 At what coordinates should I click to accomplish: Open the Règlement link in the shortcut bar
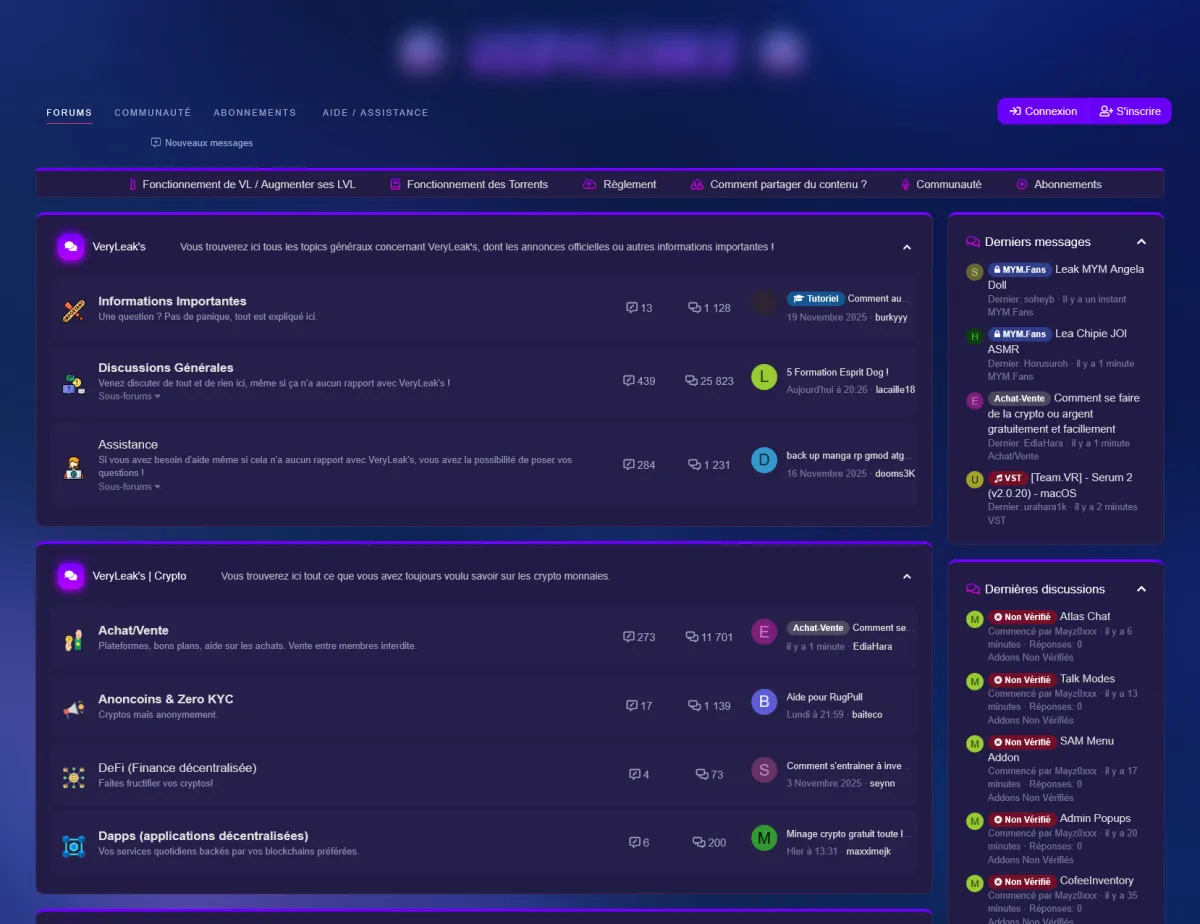620,184
